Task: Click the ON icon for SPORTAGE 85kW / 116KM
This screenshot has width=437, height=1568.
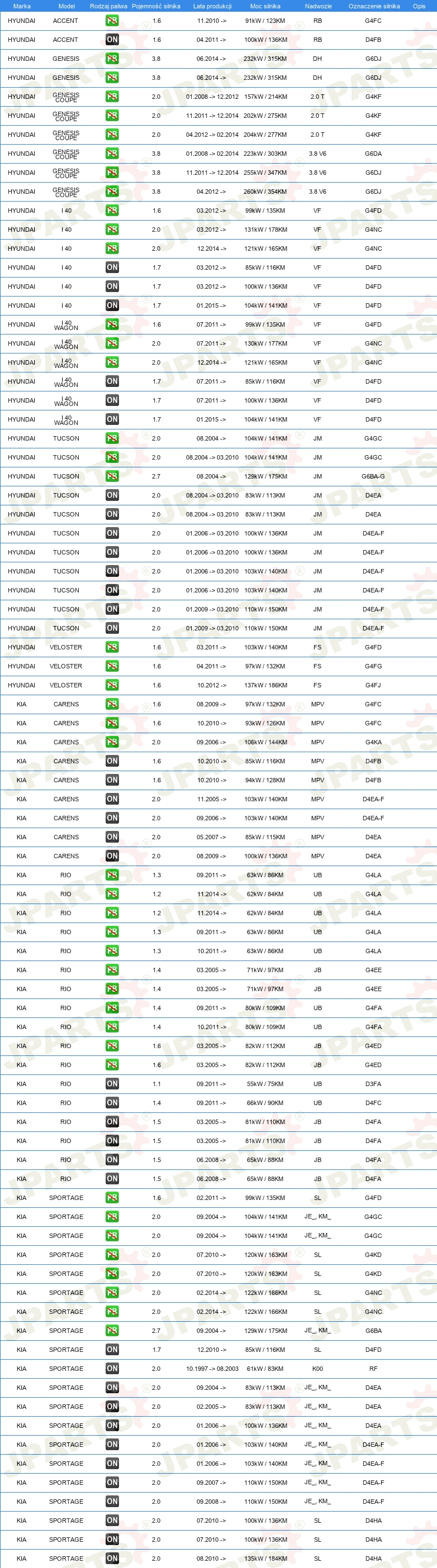Action: click(x=112, y=1350)
